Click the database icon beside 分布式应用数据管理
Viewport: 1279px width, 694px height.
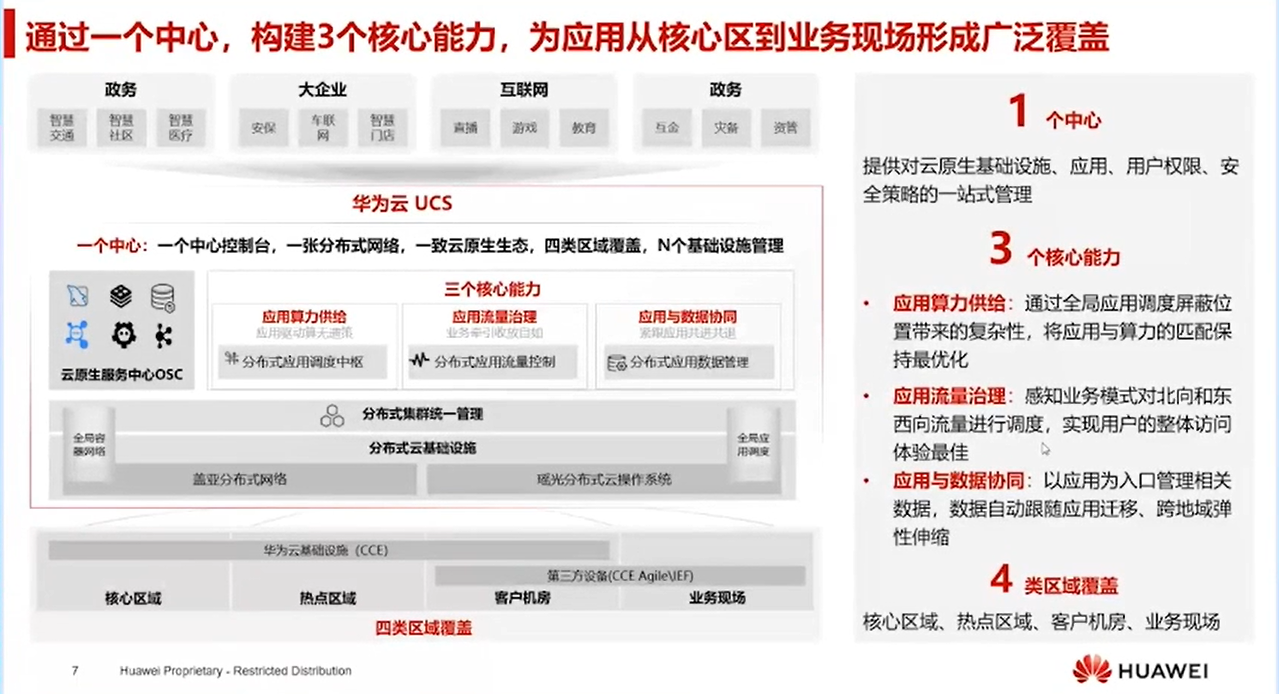tap(616, 362)
